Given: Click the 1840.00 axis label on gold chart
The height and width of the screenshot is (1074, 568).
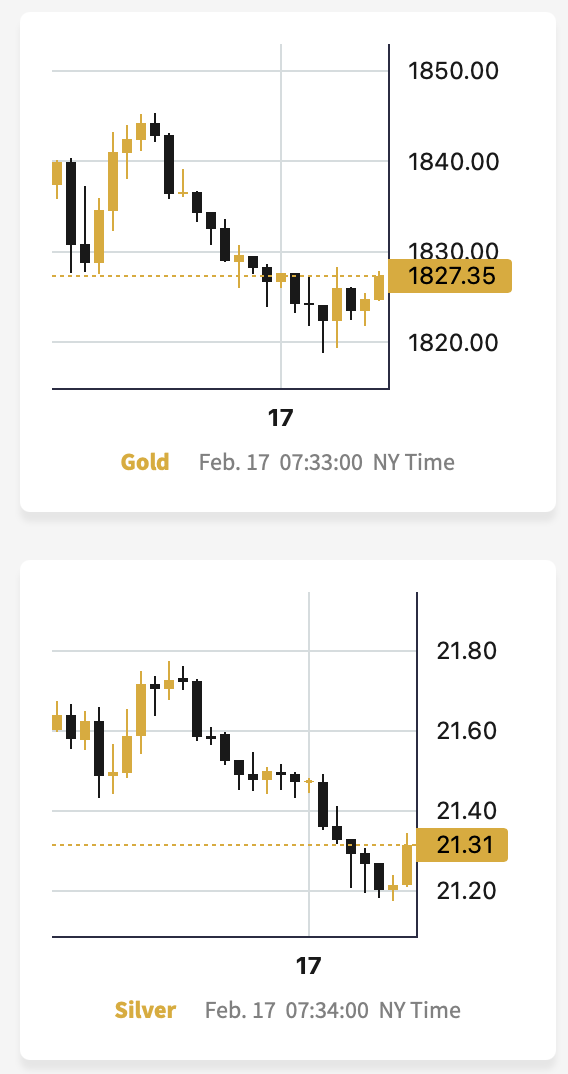Looking at the screenshot, I should 453,162.
